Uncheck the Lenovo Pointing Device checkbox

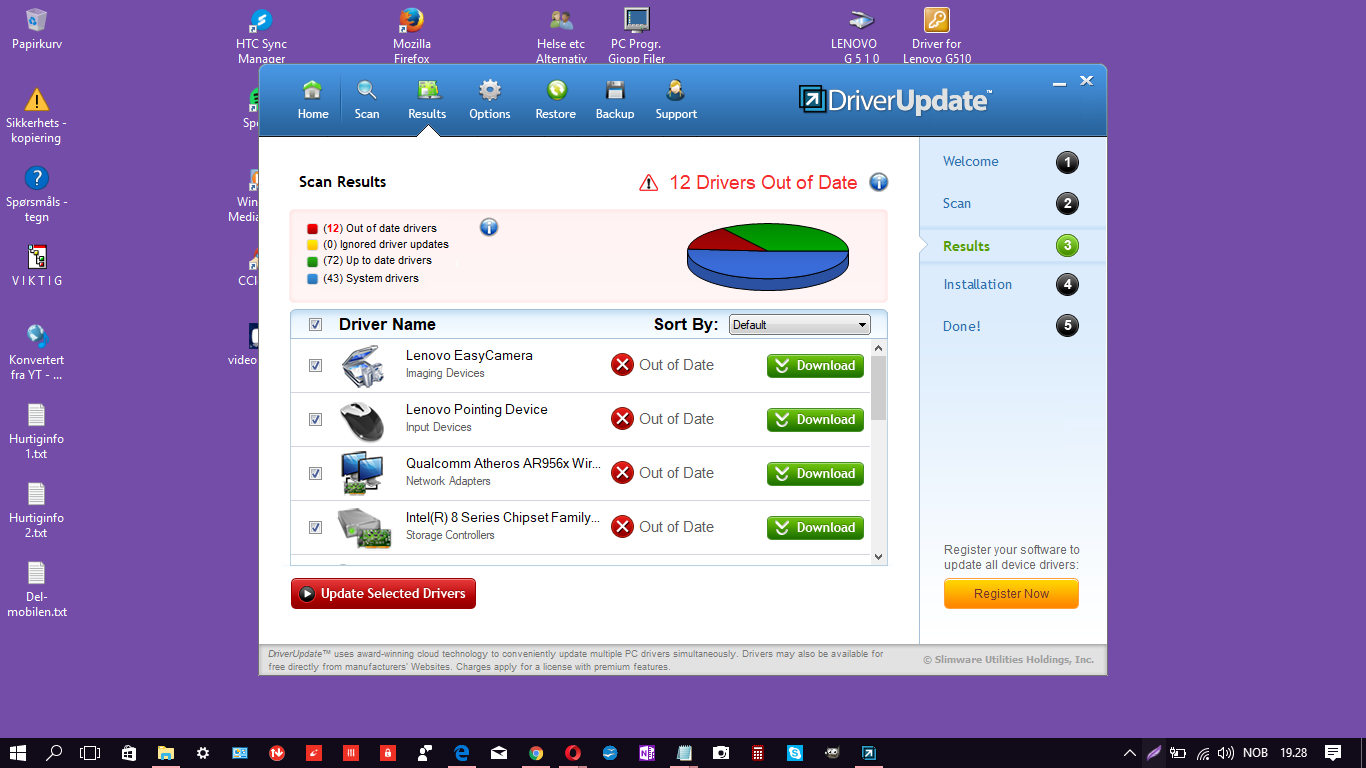pyautogui.click(x=315, y=420)
